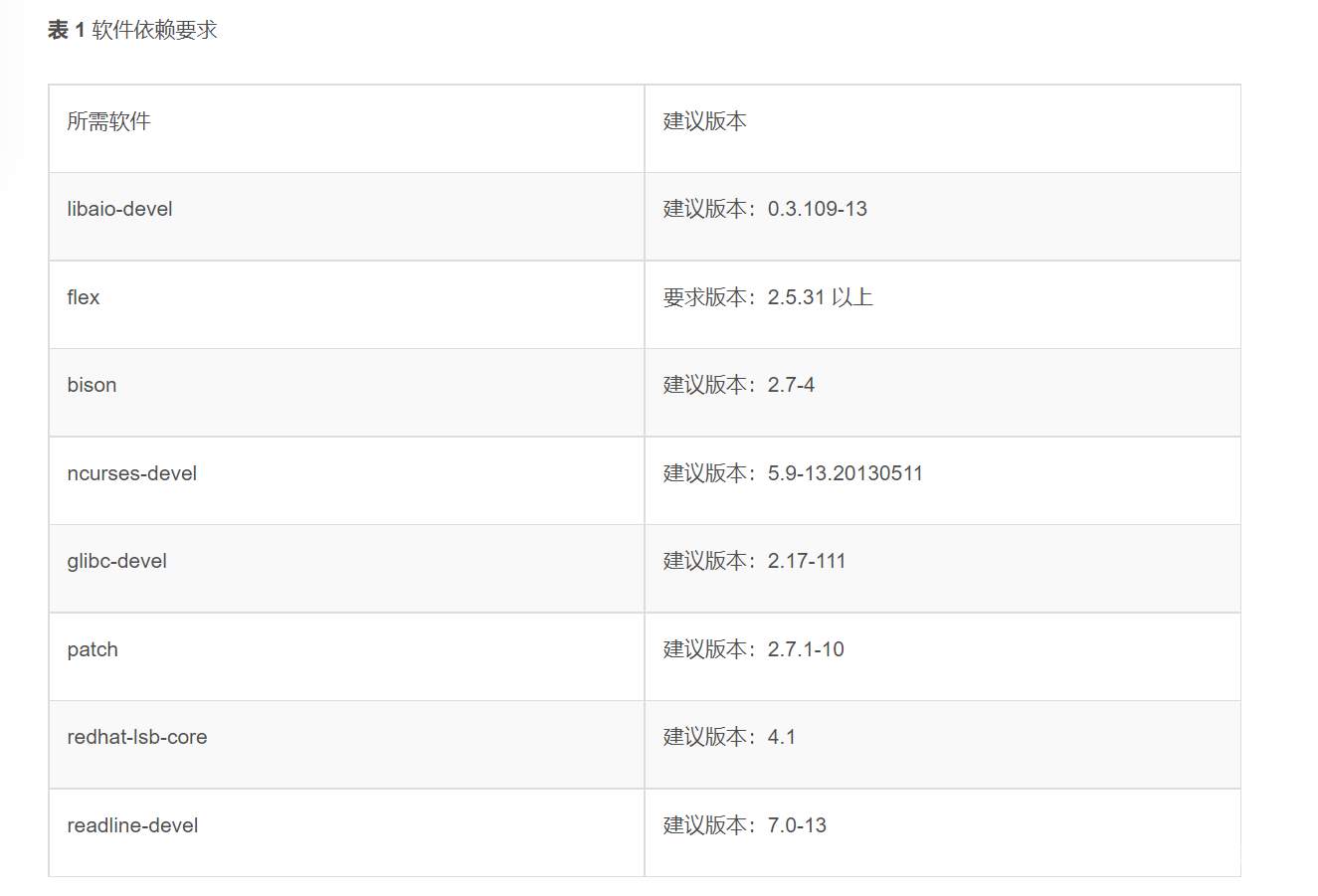Screen dimensions: 1318x896
Task: Click the version 2.7-4 cell
Action: coord(739,385)
